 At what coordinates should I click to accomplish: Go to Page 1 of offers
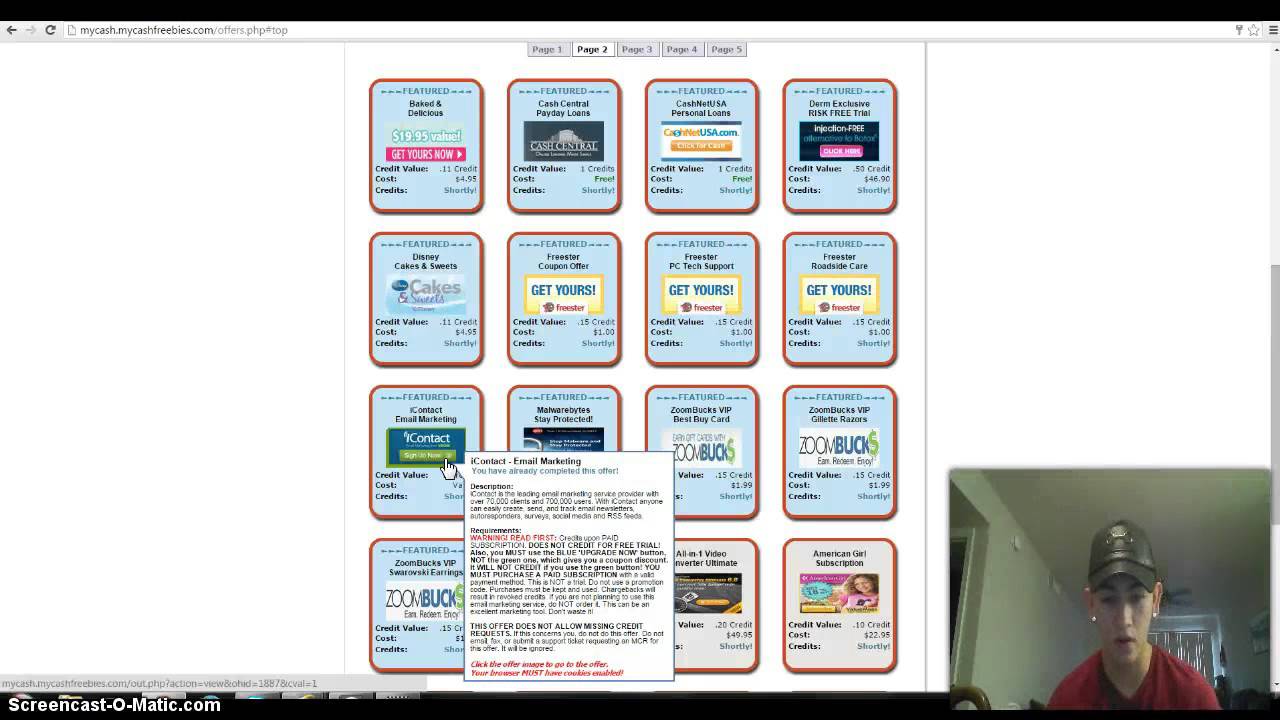click(547, 49)
